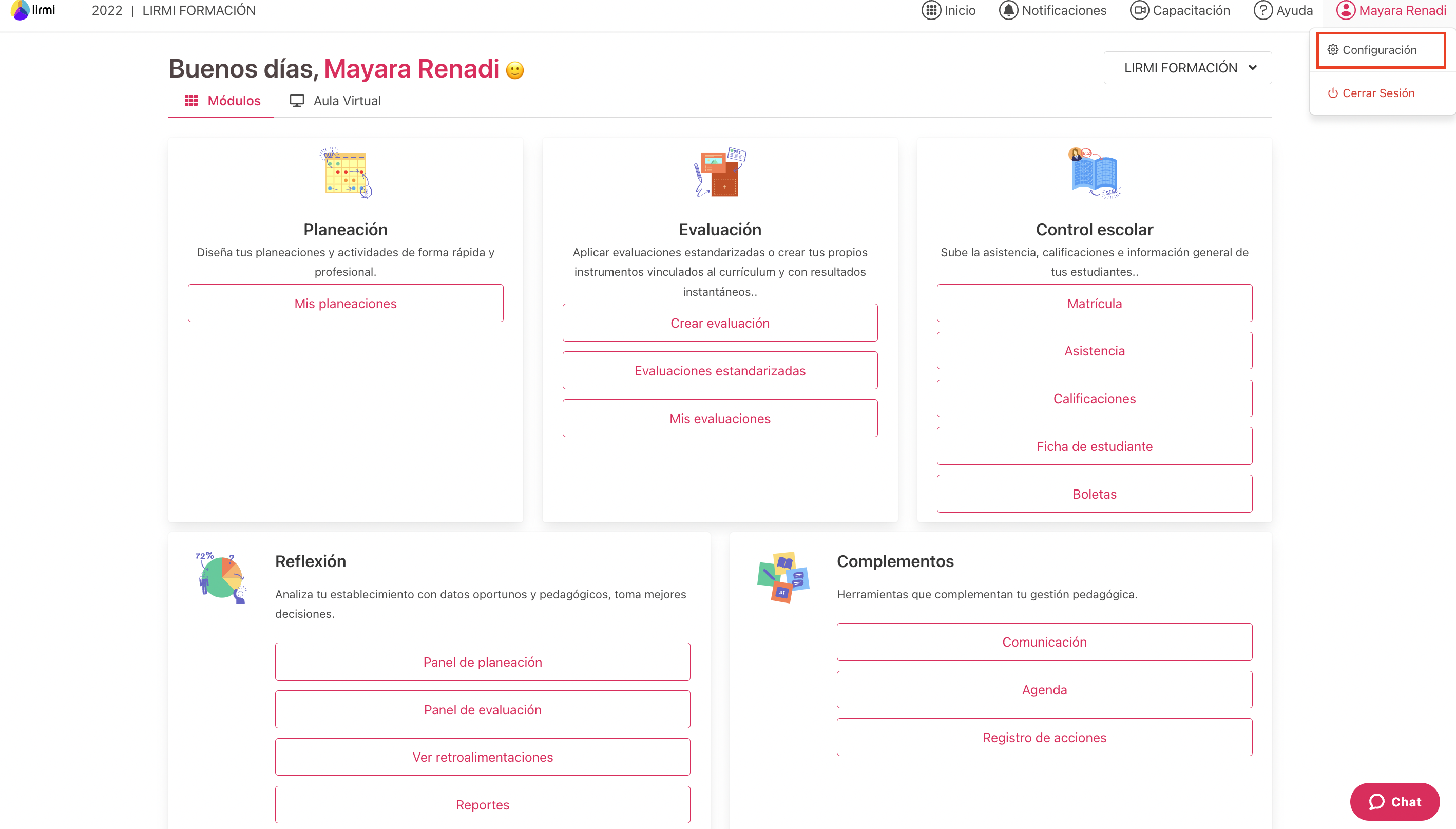Click the Evaluación card title
Image resolution: width=1456 pixels, height=829 pixels.
pos(720,230)
